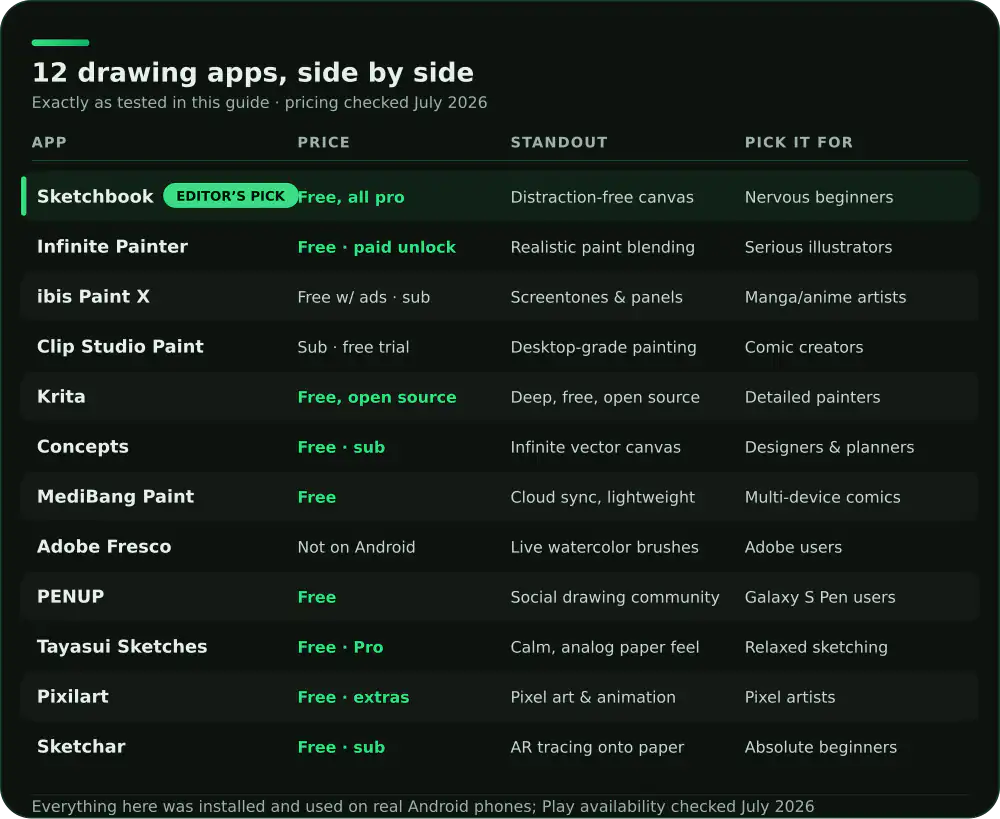1000x819 pixels.
Task: Select the Tayasui Sketches name
Action: coord(122,646)
